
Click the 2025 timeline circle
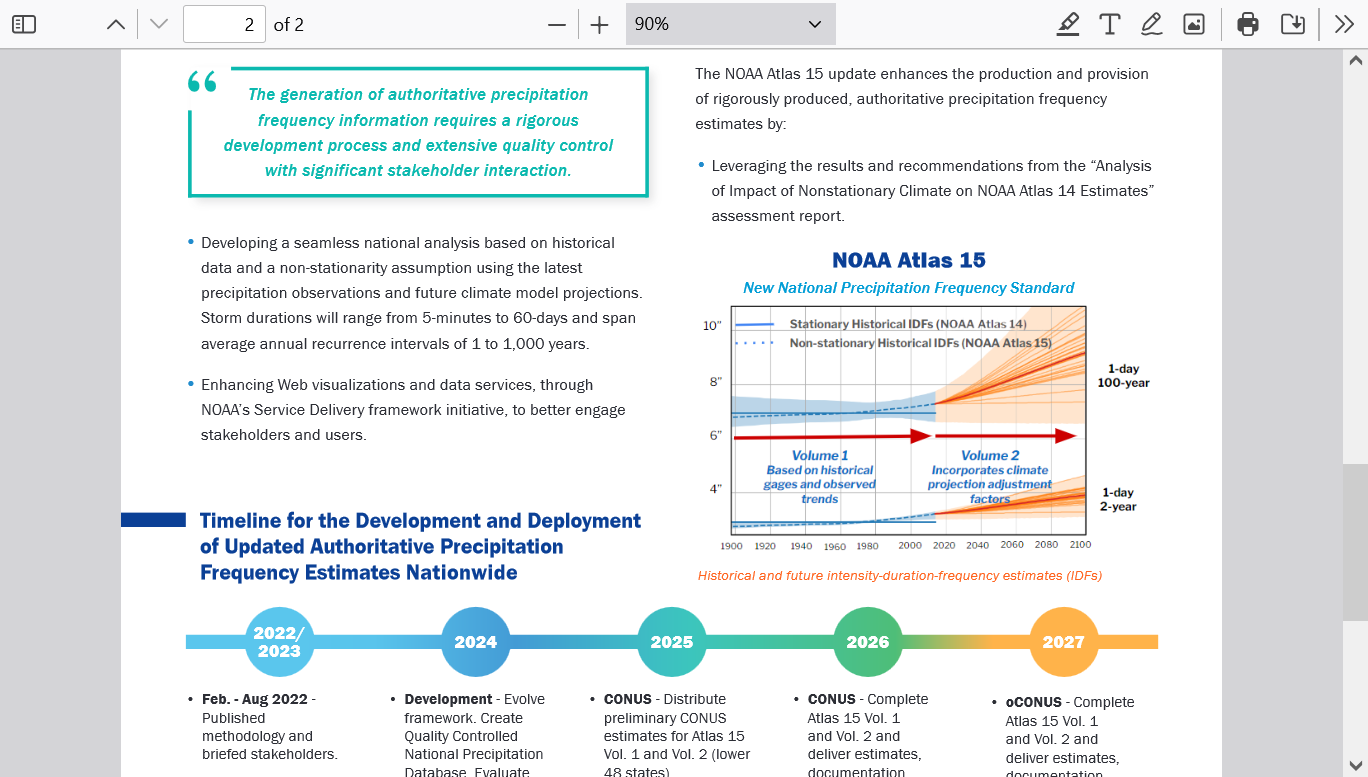pos(672,642)
